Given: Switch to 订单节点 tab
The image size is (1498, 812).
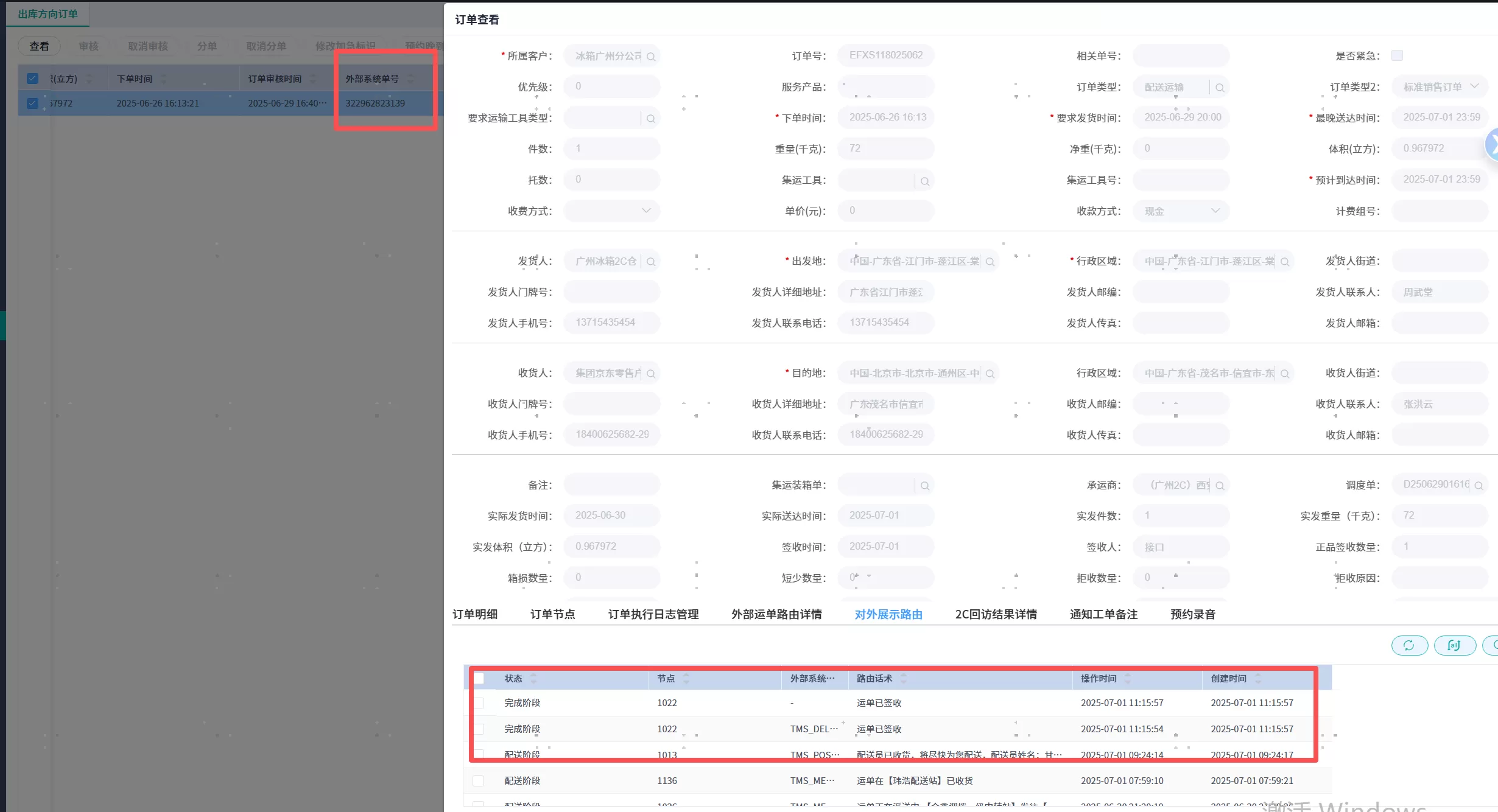Looking at the screenshot, I should coord(552,614).
